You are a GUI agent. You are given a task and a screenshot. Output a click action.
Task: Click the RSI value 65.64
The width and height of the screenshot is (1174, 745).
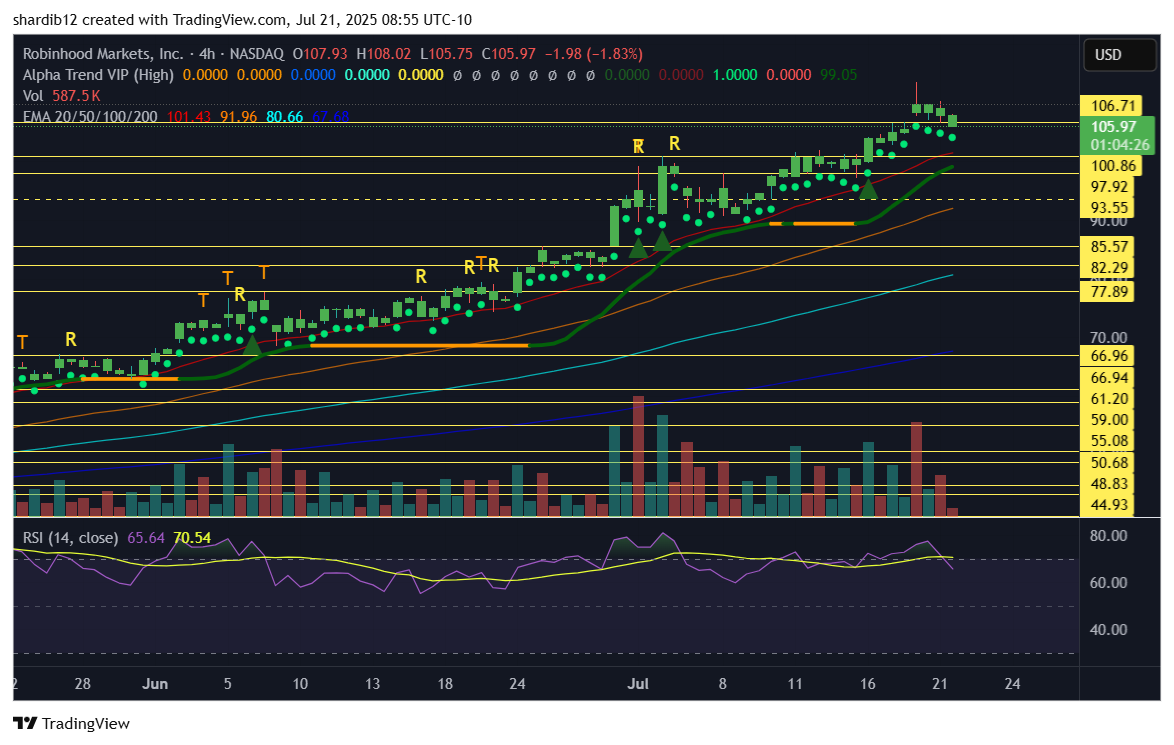pyautogui.click(x=146, y=538)
